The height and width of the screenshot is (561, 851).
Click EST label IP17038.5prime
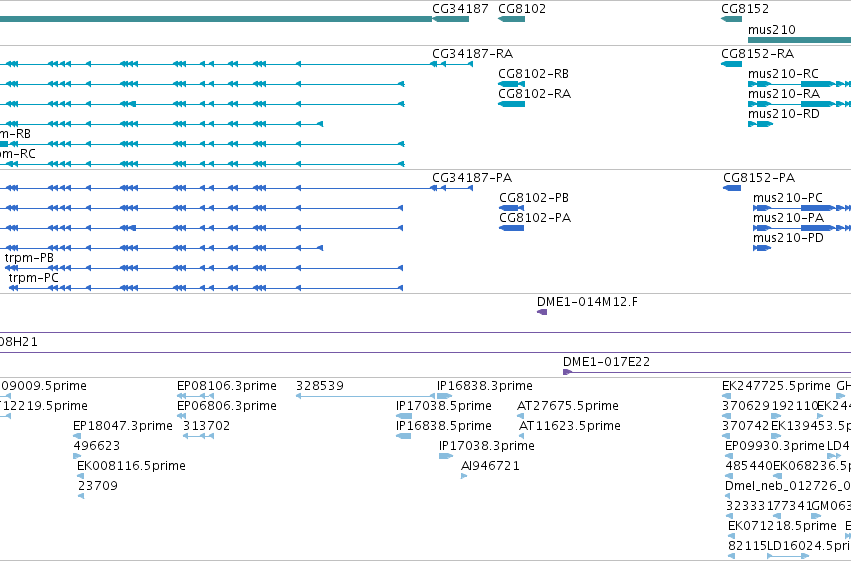tap(443, 406)
